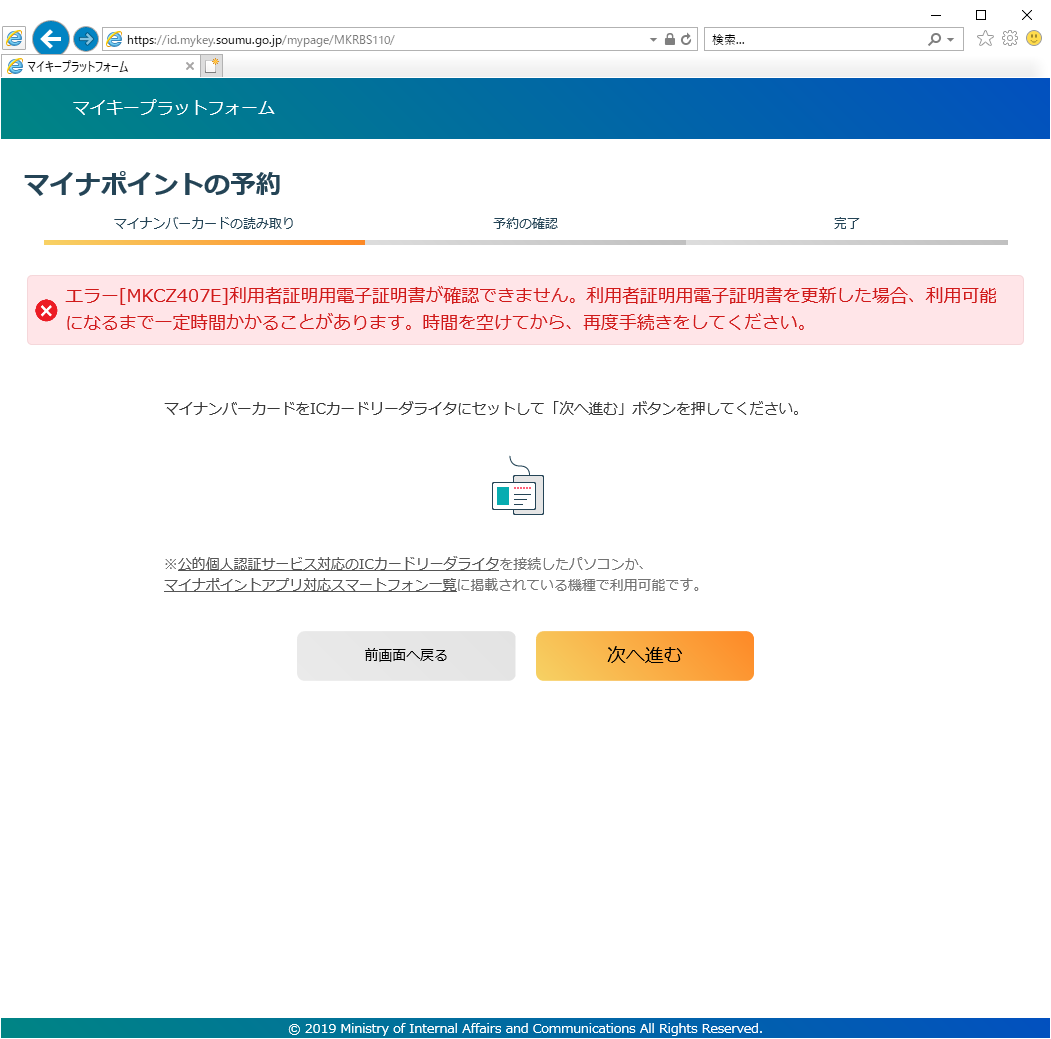Open a new browser tab
1051x1039 pixels.
(x=212, y=66)
